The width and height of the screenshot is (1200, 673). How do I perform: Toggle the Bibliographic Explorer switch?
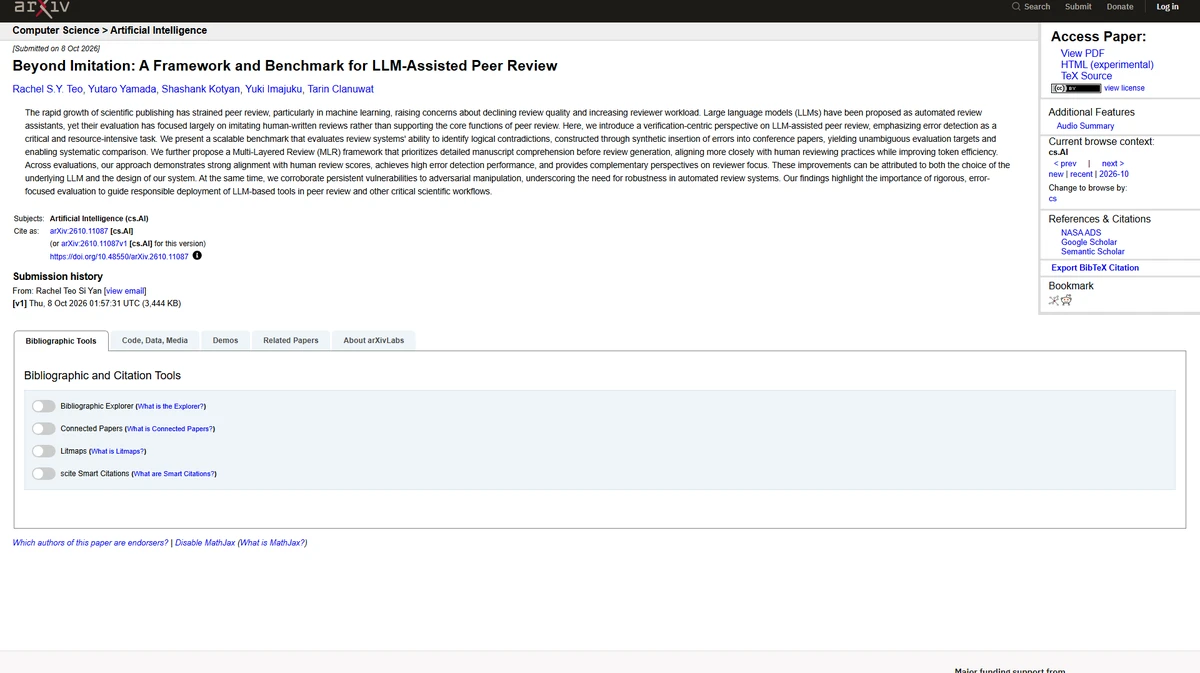click(44, 406)
